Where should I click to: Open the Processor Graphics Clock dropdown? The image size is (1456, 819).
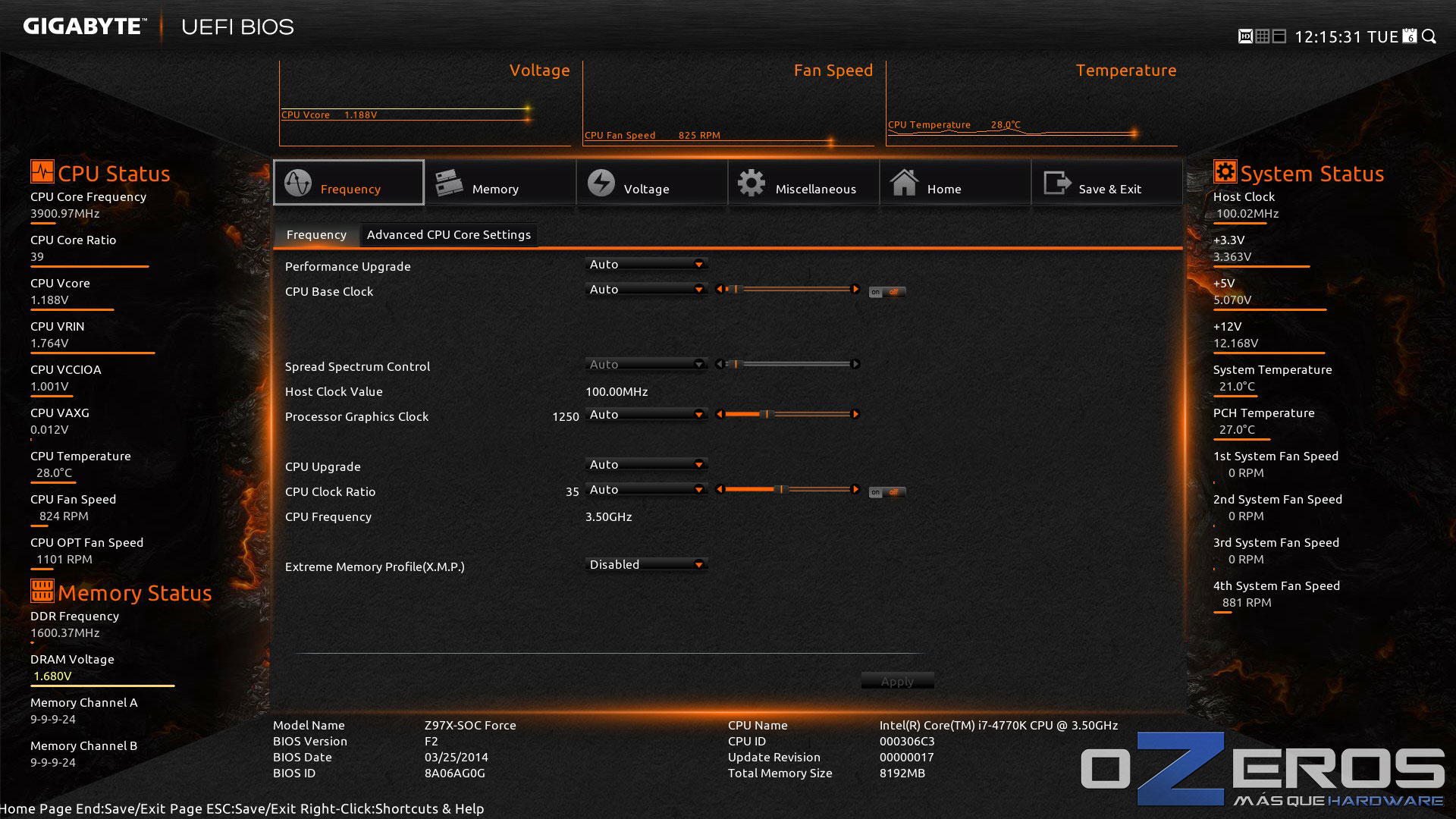click(647, 414)
